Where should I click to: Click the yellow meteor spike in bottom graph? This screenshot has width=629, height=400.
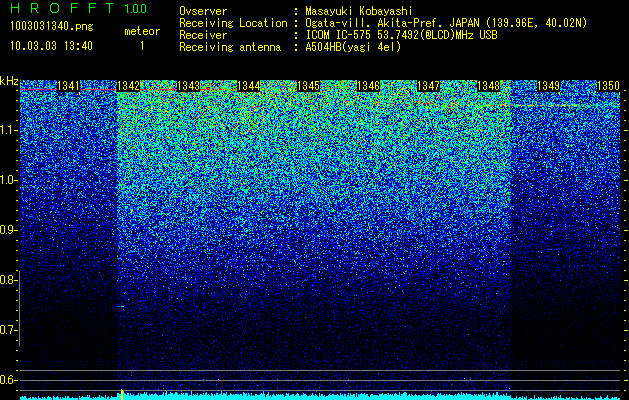coord(122,394)
